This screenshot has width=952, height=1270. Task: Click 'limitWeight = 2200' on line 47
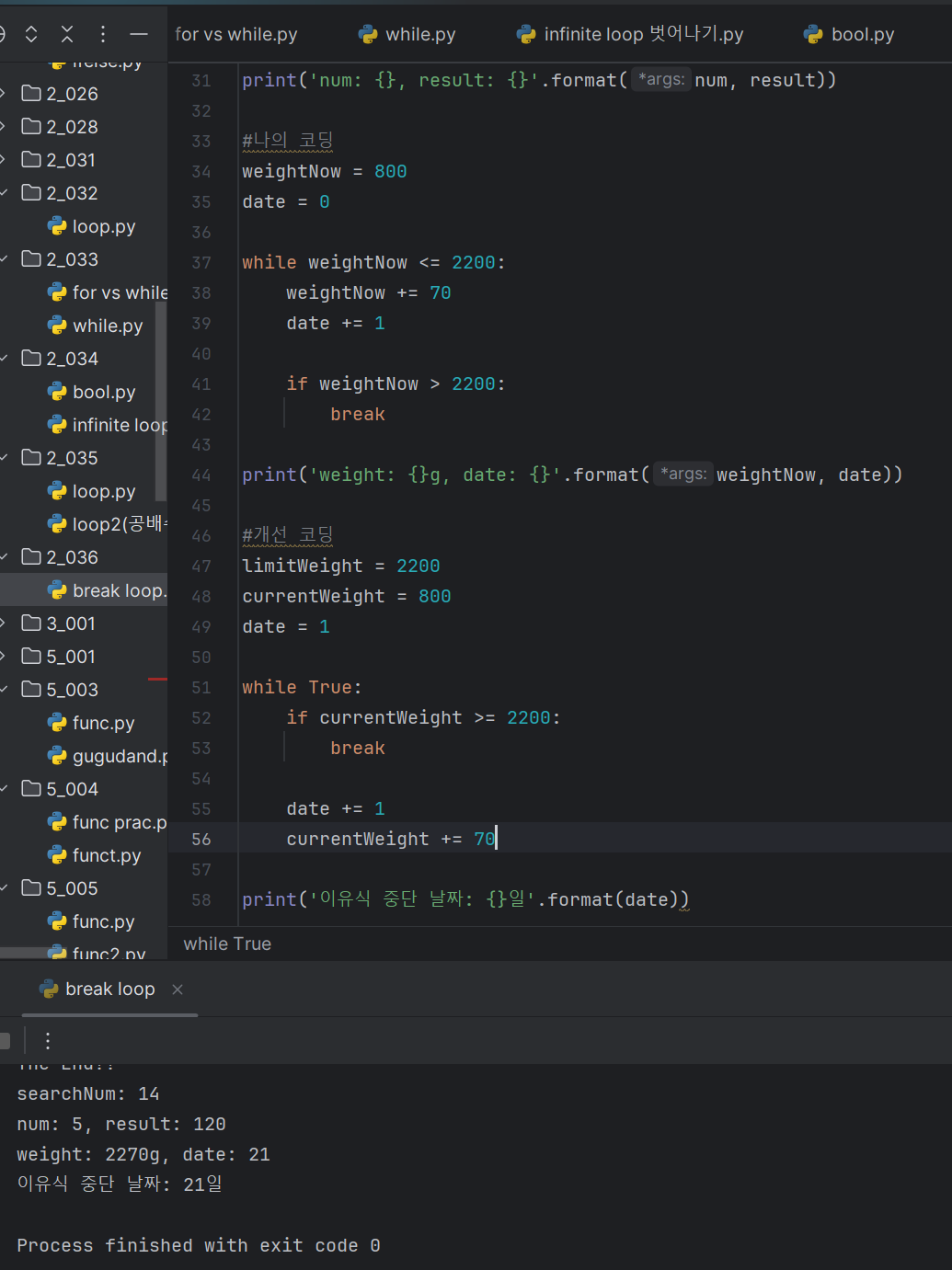pyautogui.click(x=341, y=566)
